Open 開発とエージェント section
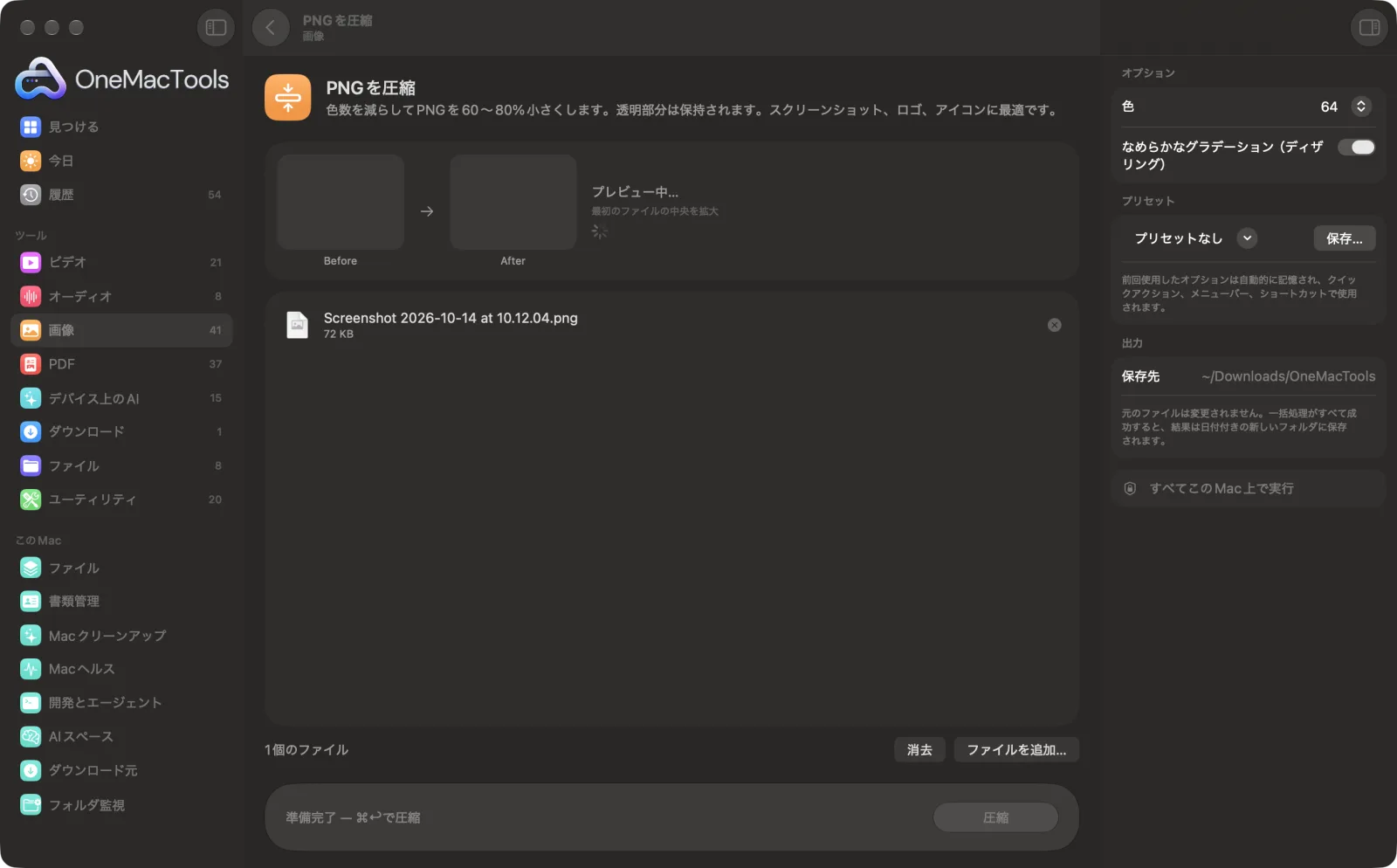Screen dimensions: 1397x868 pos(121,702)
